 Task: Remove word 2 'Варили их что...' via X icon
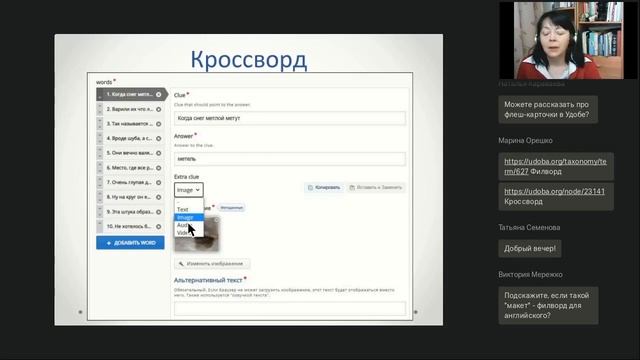coord(158,109)
